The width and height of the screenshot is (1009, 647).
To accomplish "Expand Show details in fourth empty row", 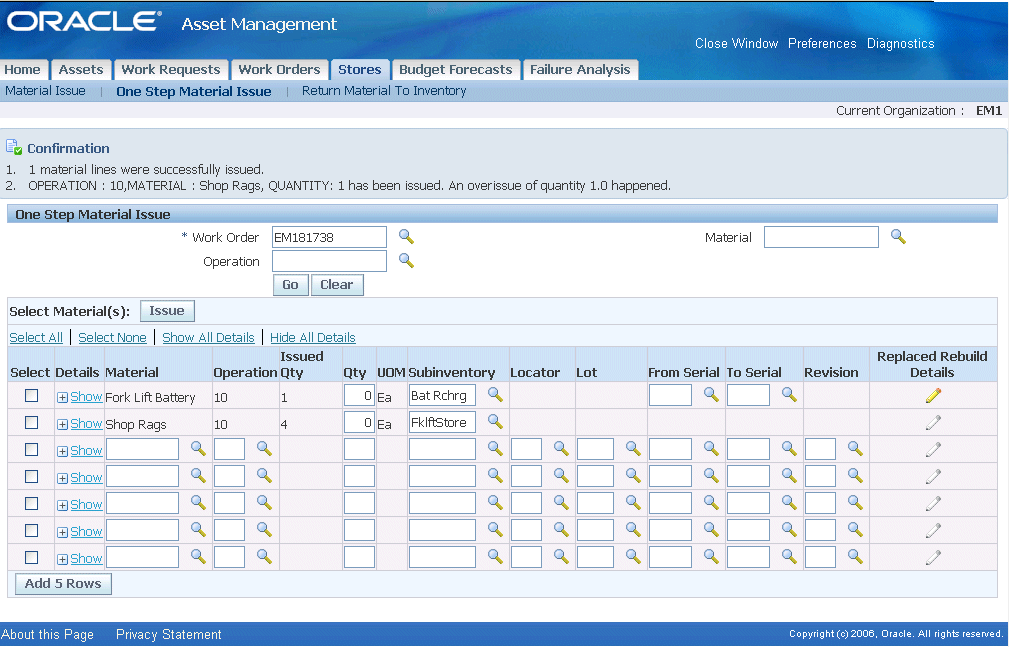I will [x=80, y=532].
